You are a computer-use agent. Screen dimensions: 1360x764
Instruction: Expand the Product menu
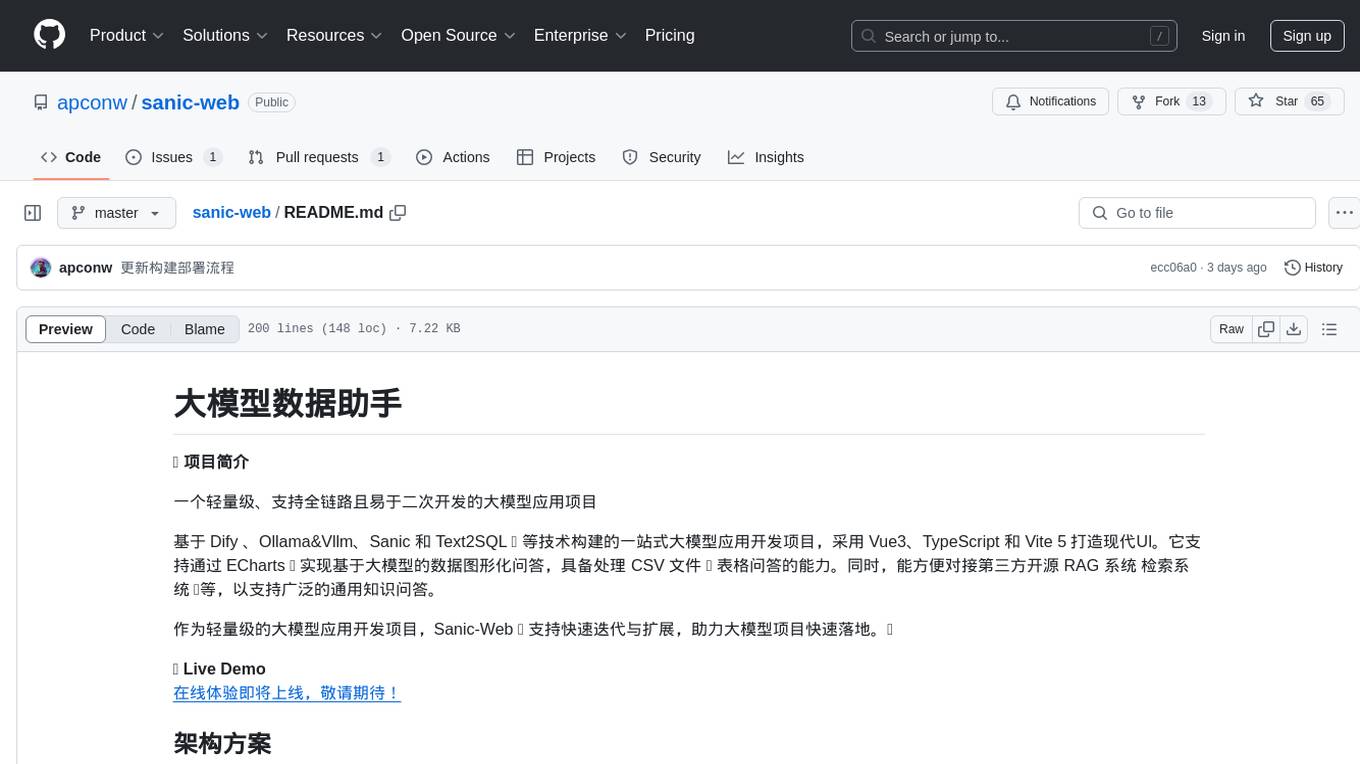coord(127,35)
